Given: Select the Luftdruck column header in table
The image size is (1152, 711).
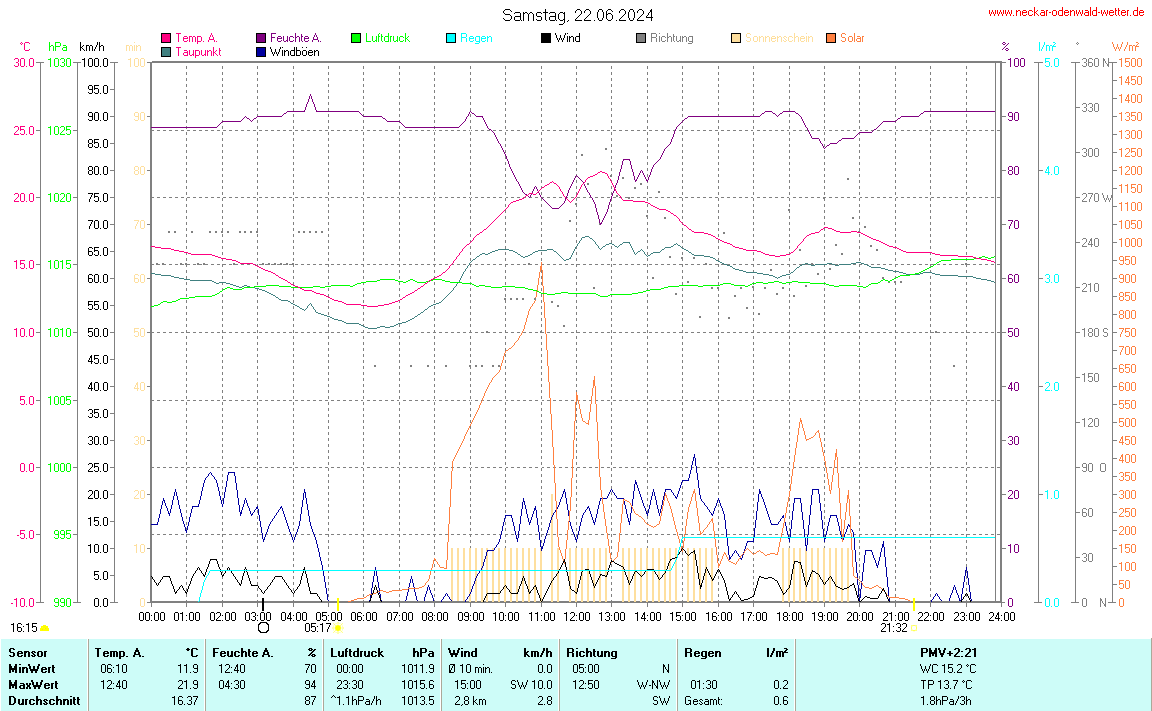Looking at the screenshot, I should (357, 653).
